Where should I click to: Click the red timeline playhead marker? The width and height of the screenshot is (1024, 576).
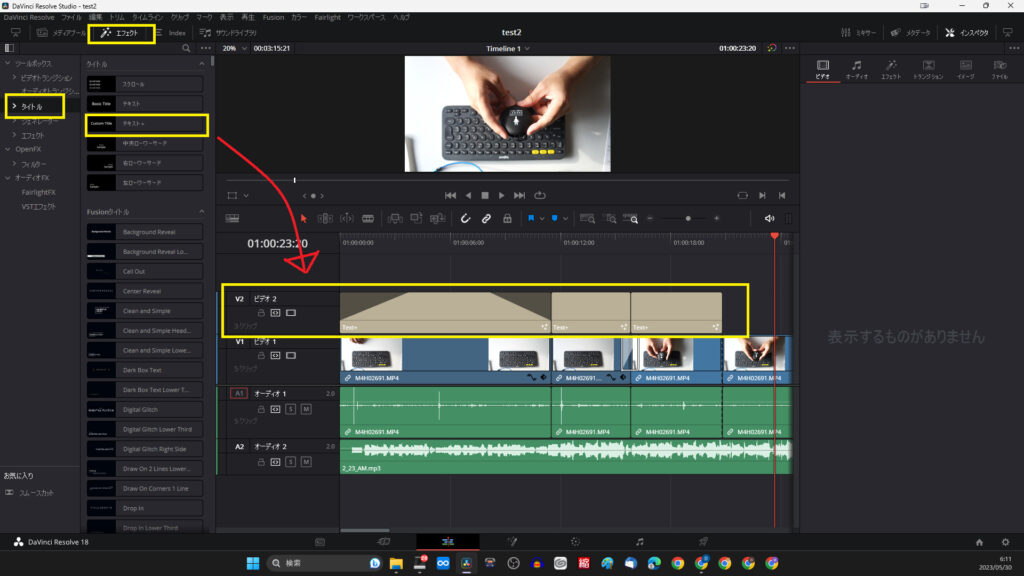pyautogui.click(x=775, y=235)
